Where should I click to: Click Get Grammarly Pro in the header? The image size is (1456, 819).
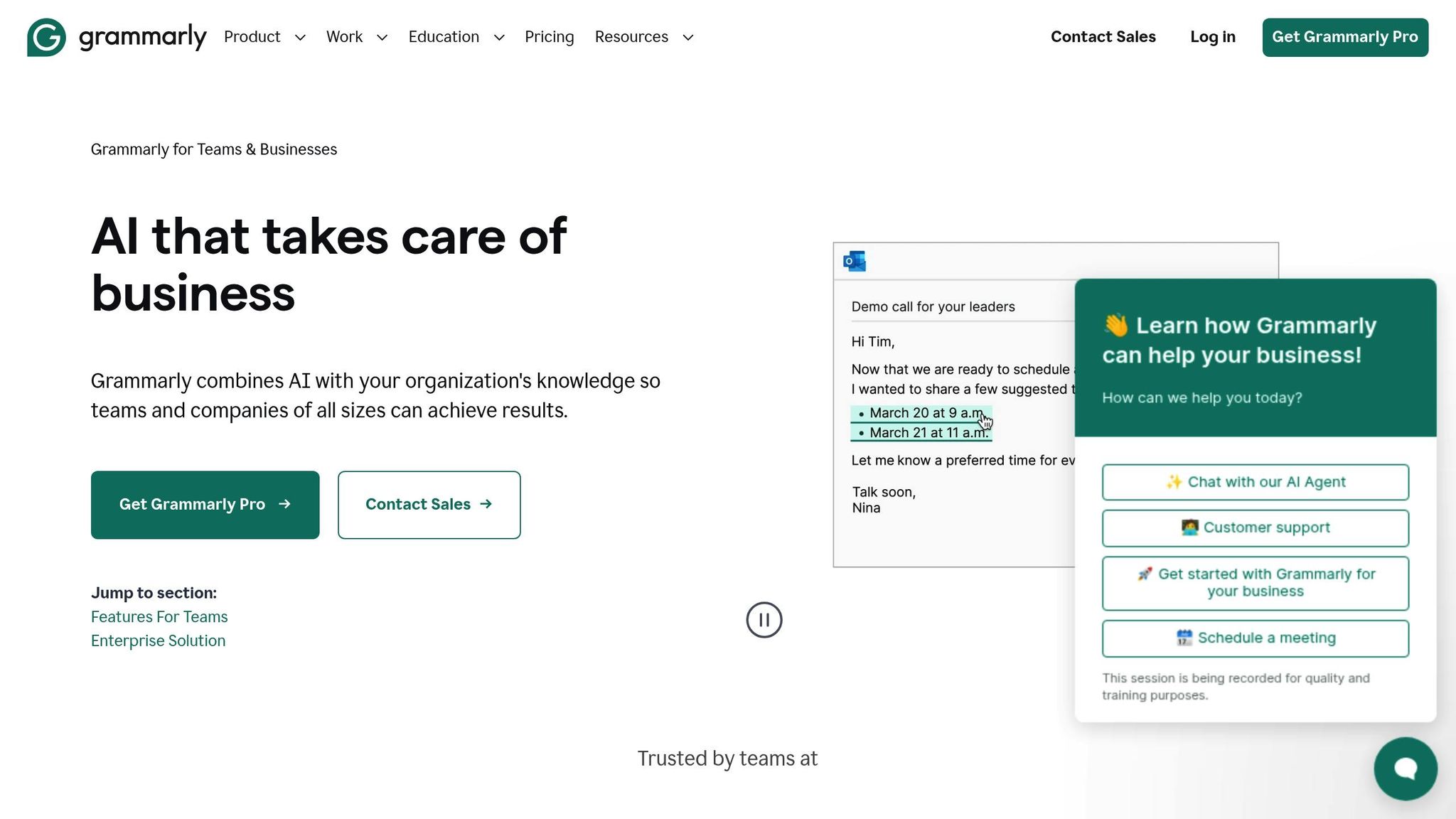coord(1344,37)
